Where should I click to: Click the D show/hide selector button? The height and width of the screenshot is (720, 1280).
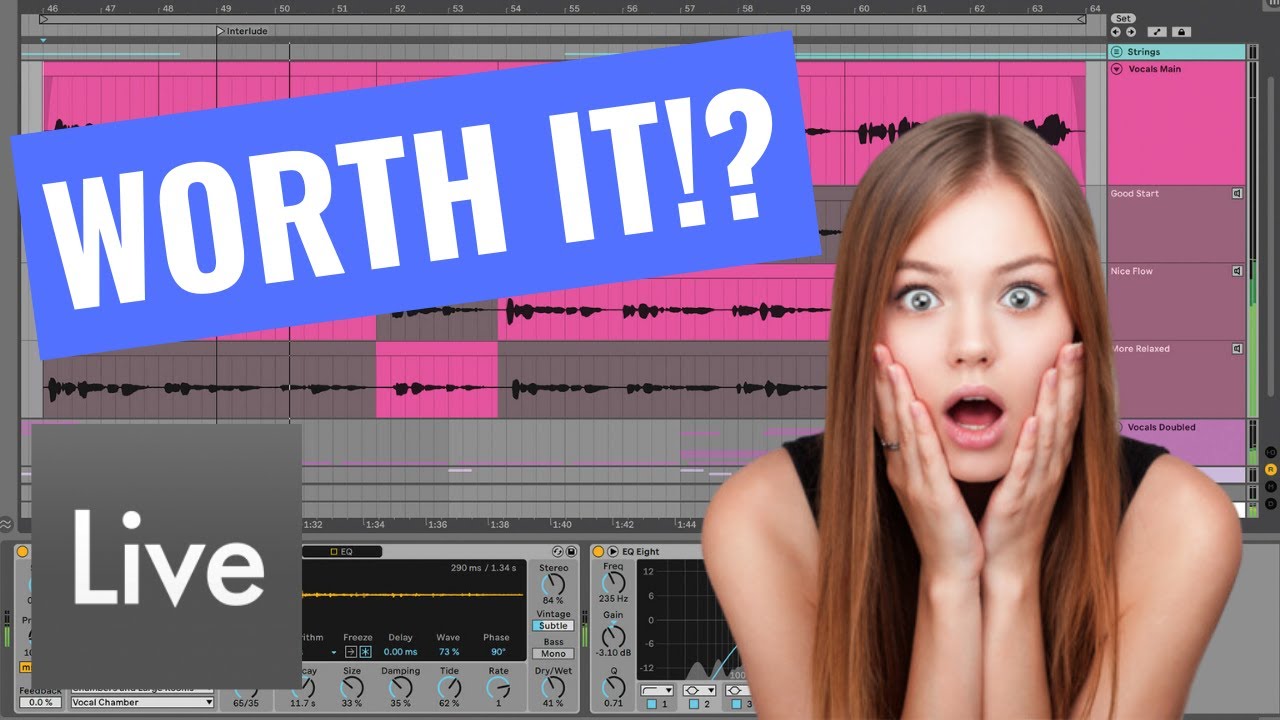[x=1271, y=503]
